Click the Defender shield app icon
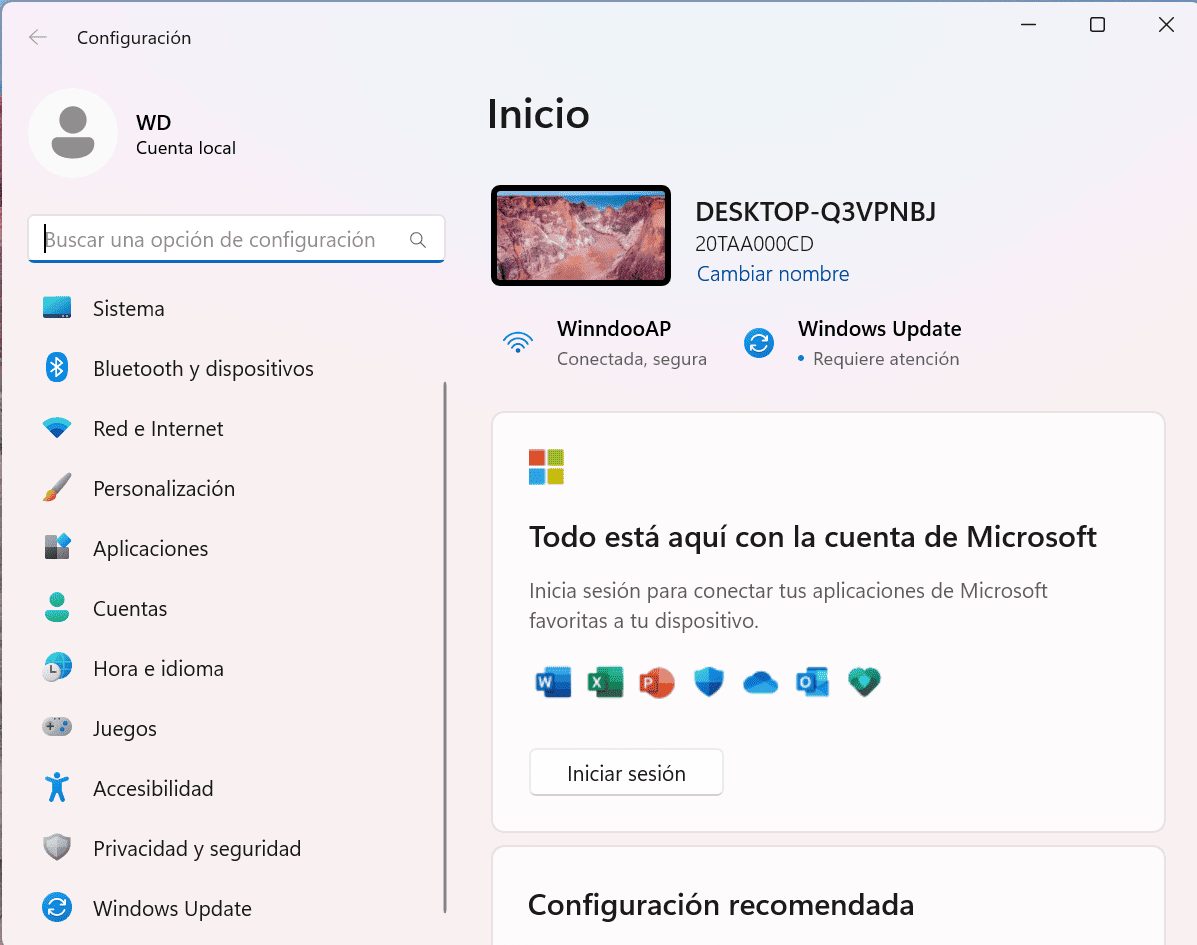This screenshot has height=945, width=1197. pos(708,682)
